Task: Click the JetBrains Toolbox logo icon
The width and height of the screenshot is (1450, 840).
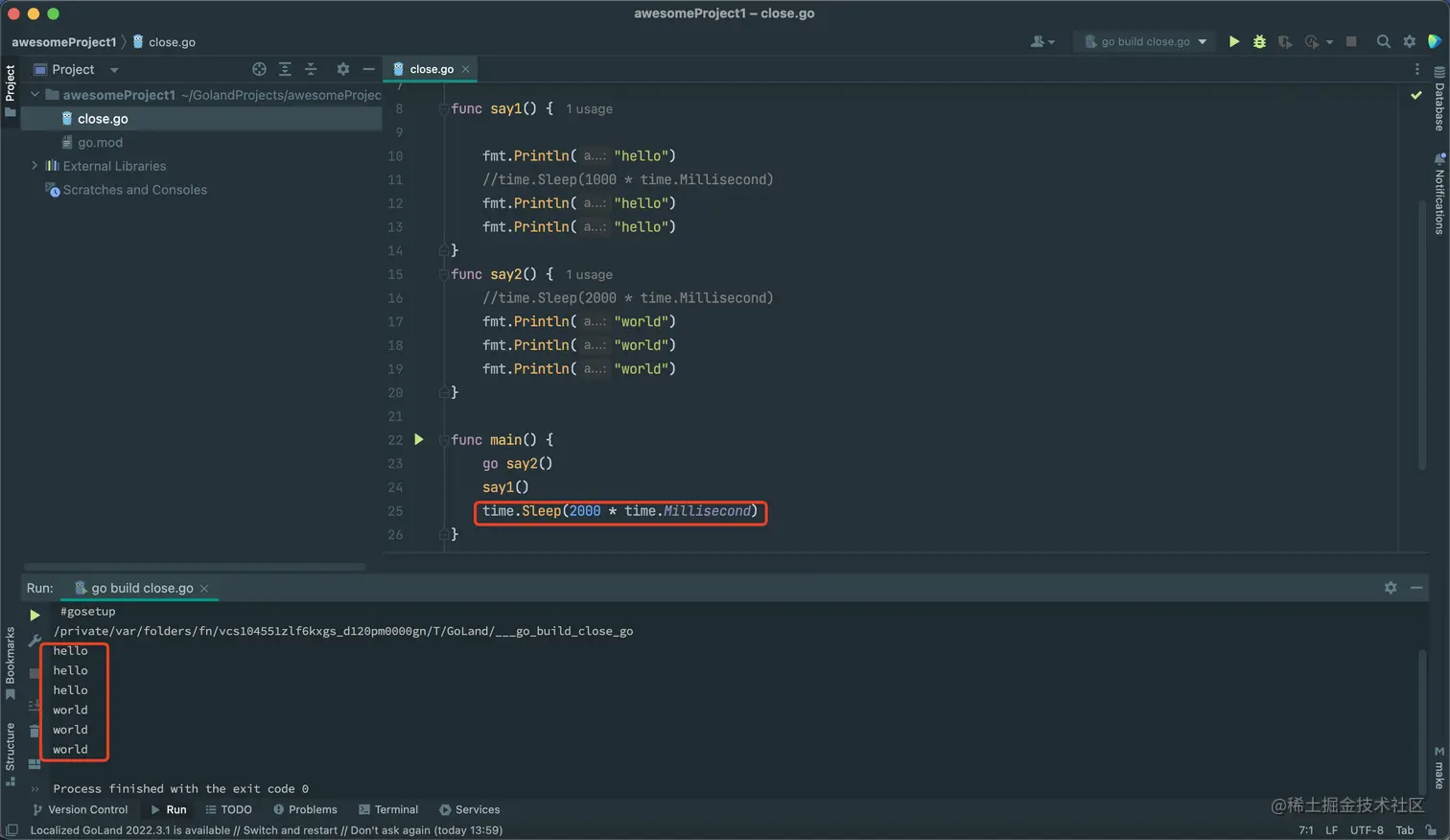Action: (x=1435, y=41)
